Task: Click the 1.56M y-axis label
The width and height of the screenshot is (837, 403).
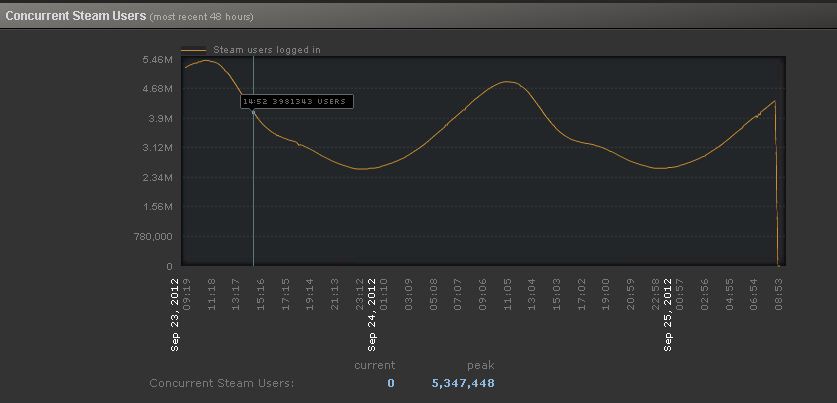Action: pos(157,207)
